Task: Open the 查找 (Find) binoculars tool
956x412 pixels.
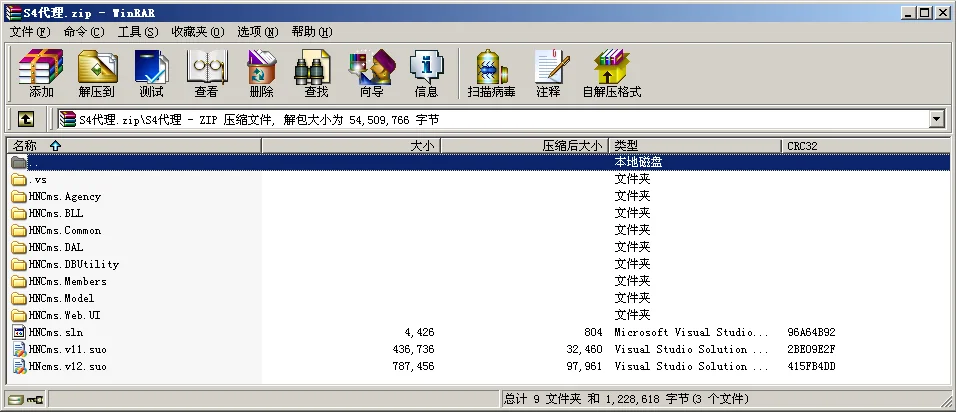Action: (x=316, y=73)
